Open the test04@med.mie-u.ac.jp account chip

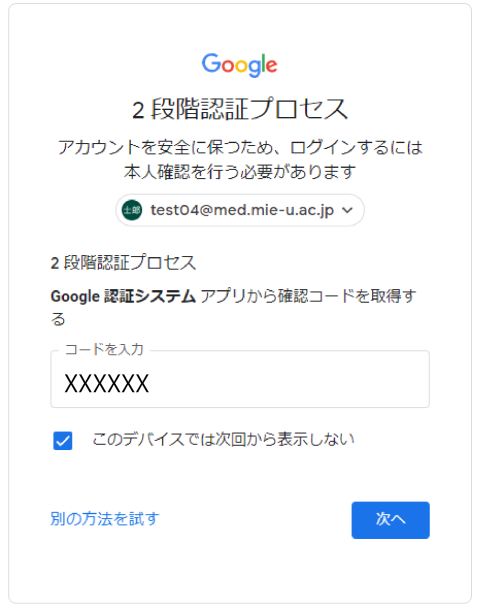240,210
